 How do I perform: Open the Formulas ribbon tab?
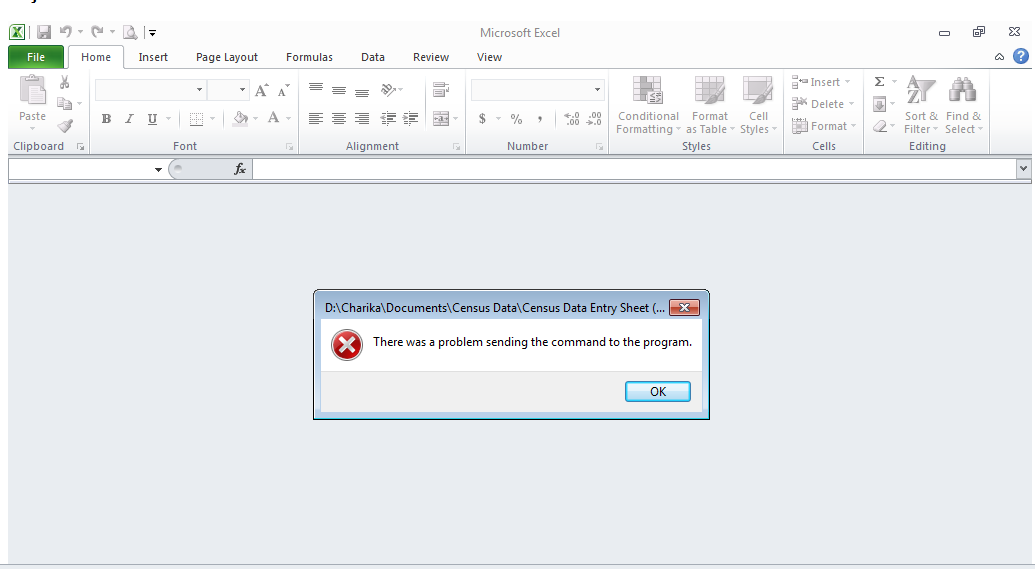309,57
